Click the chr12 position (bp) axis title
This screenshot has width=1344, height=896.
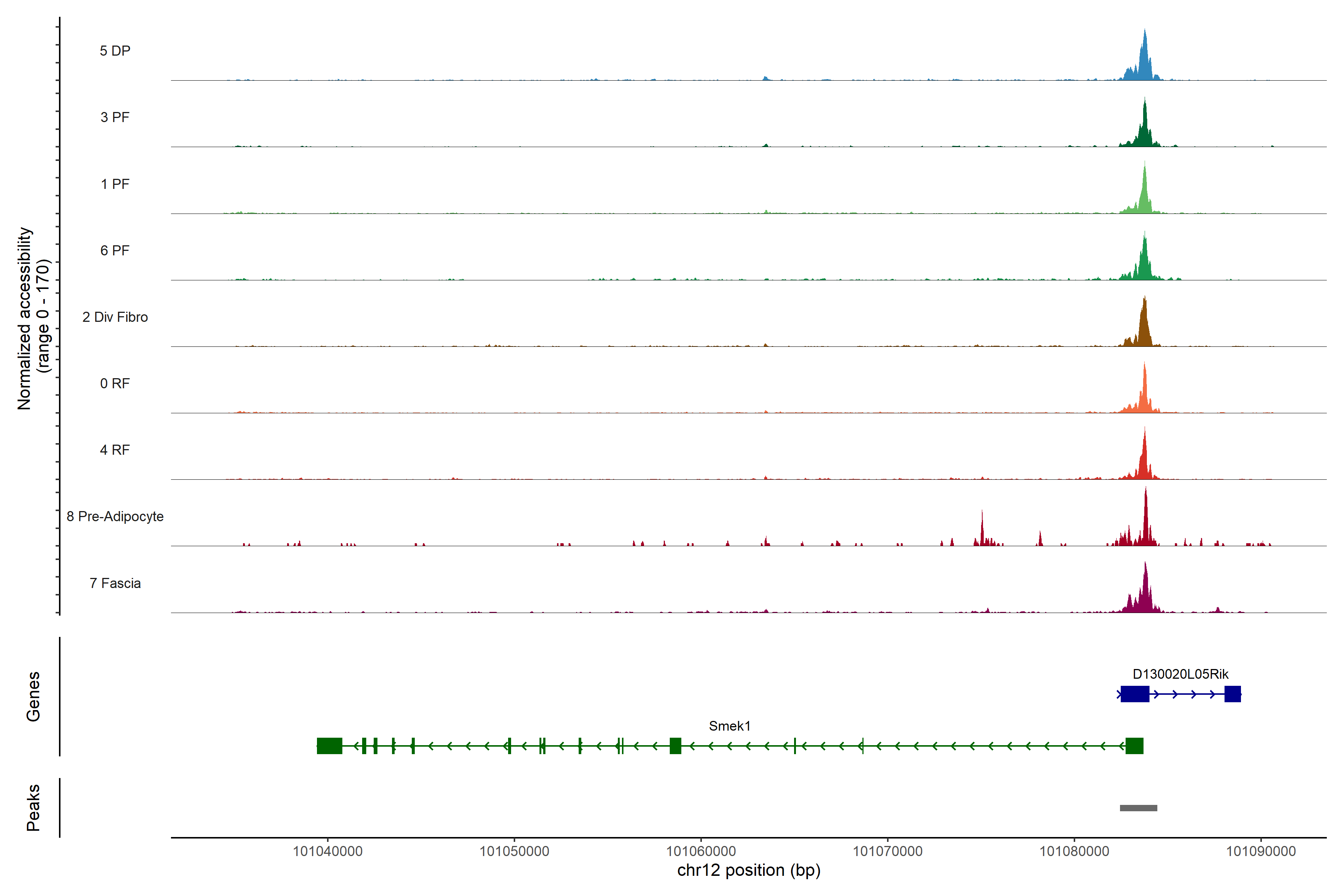pos(749,870)
